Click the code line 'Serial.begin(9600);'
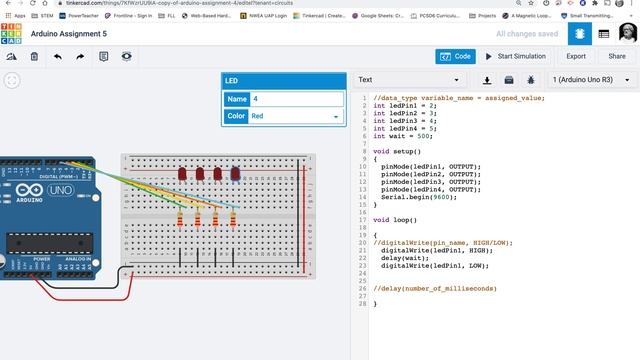640x360 pixels. point(419,197)
